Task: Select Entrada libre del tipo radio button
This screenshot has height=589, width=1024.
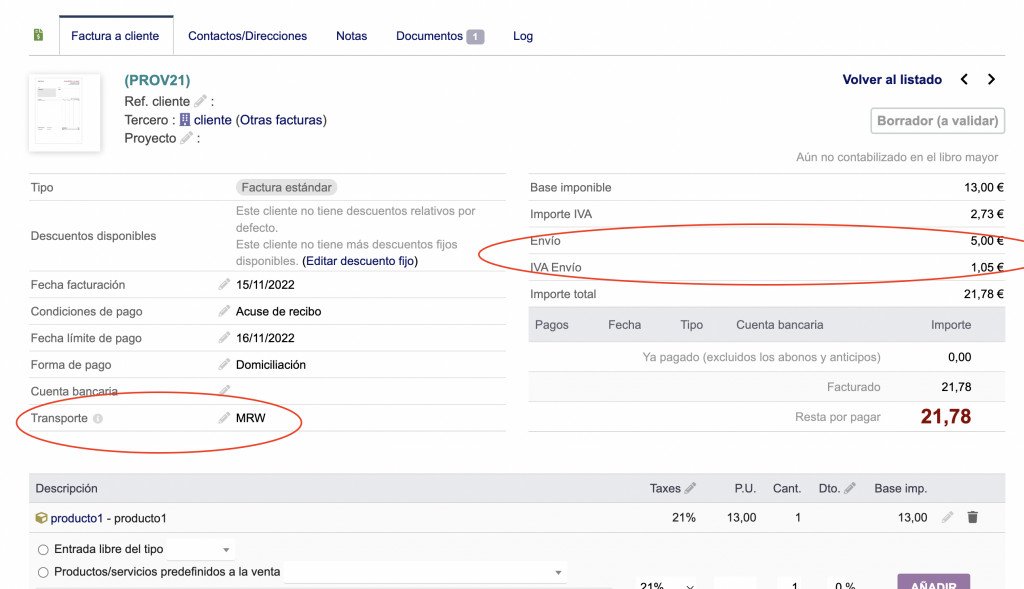Action: (43, 549)
